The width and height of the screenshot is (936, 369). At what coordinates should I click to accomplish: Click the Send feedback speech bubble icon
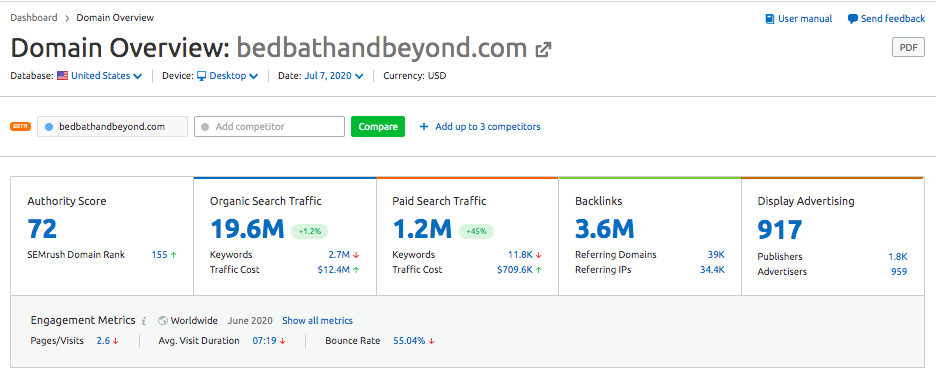853,19
